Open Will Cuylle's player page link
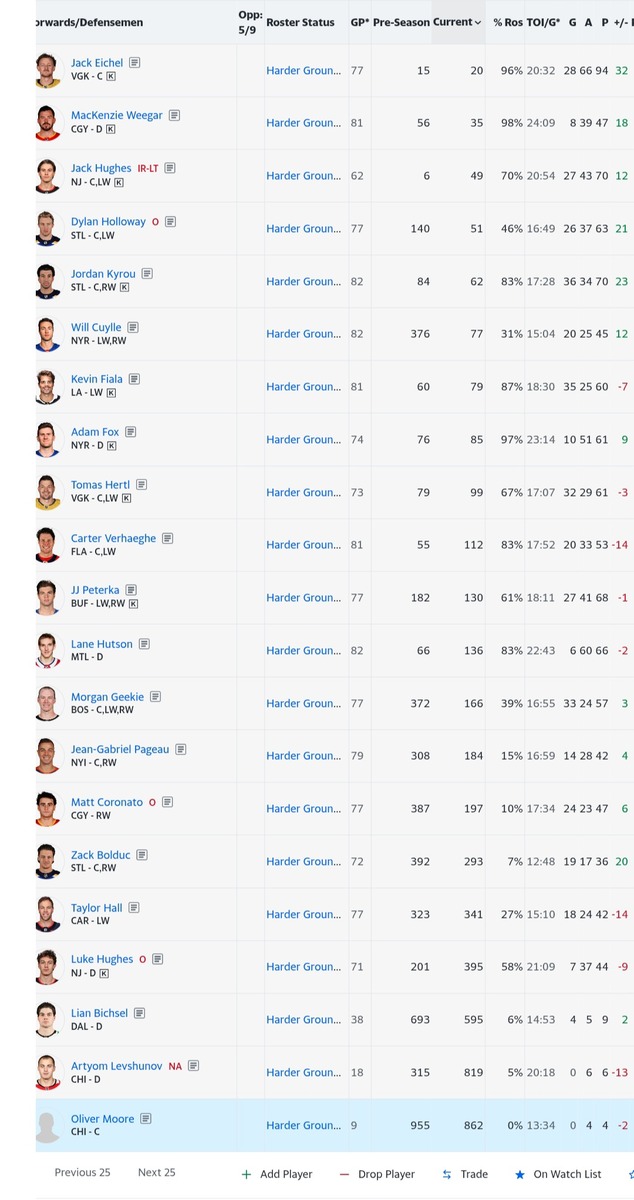The image size is (634, 1200). click(96, 327)
